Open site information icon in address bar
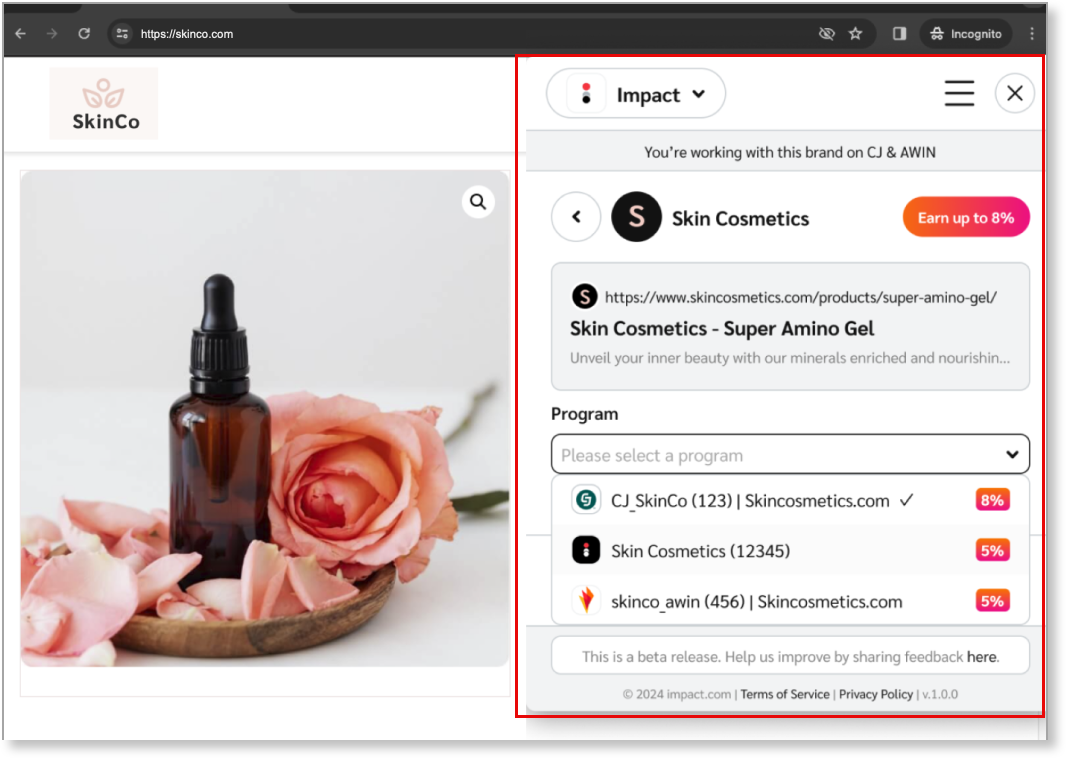This screenshot has width=1066, height=758. pos(122,33)
